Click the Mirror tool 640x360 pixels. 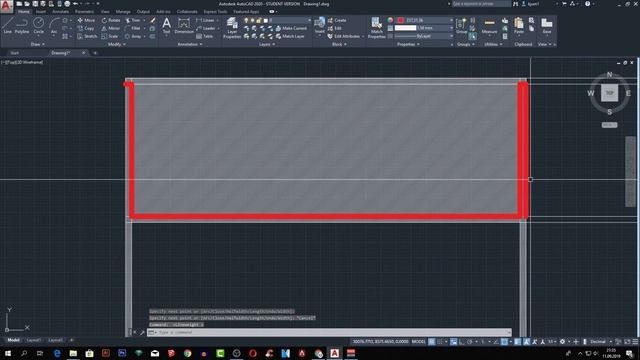pos(111,28)
